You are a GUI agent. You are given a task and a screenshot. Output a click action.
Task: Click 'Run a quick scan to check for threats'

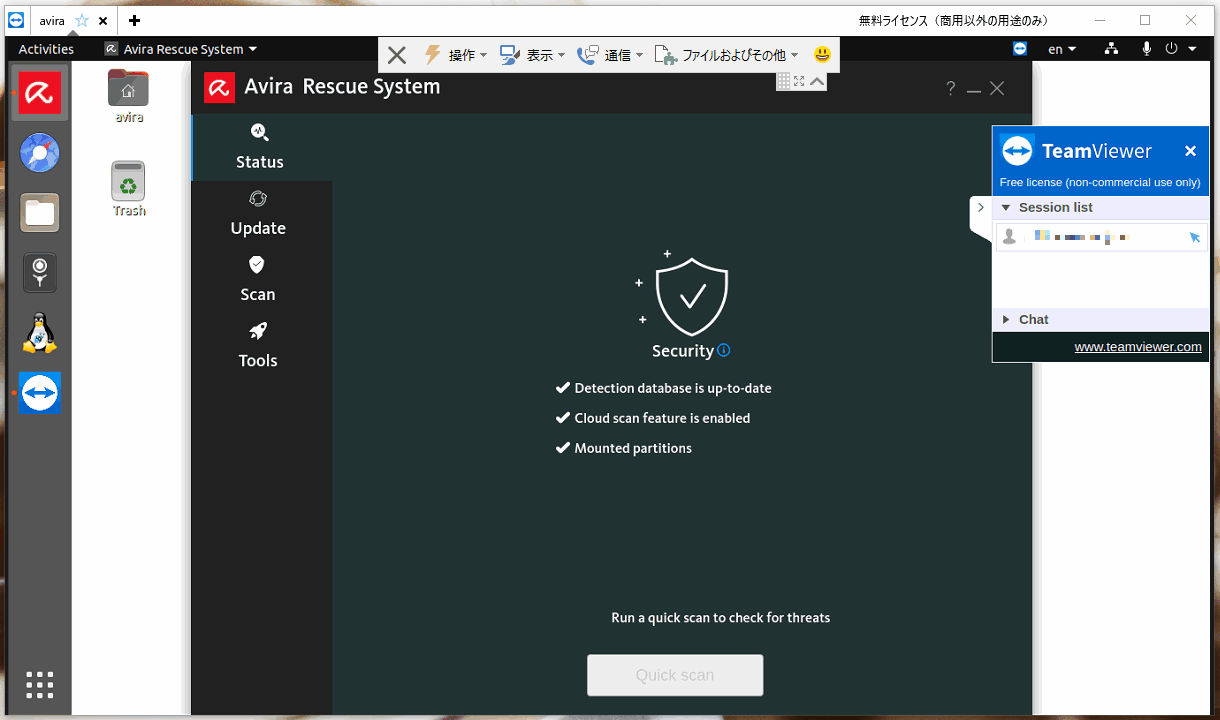tap(720, 618)
